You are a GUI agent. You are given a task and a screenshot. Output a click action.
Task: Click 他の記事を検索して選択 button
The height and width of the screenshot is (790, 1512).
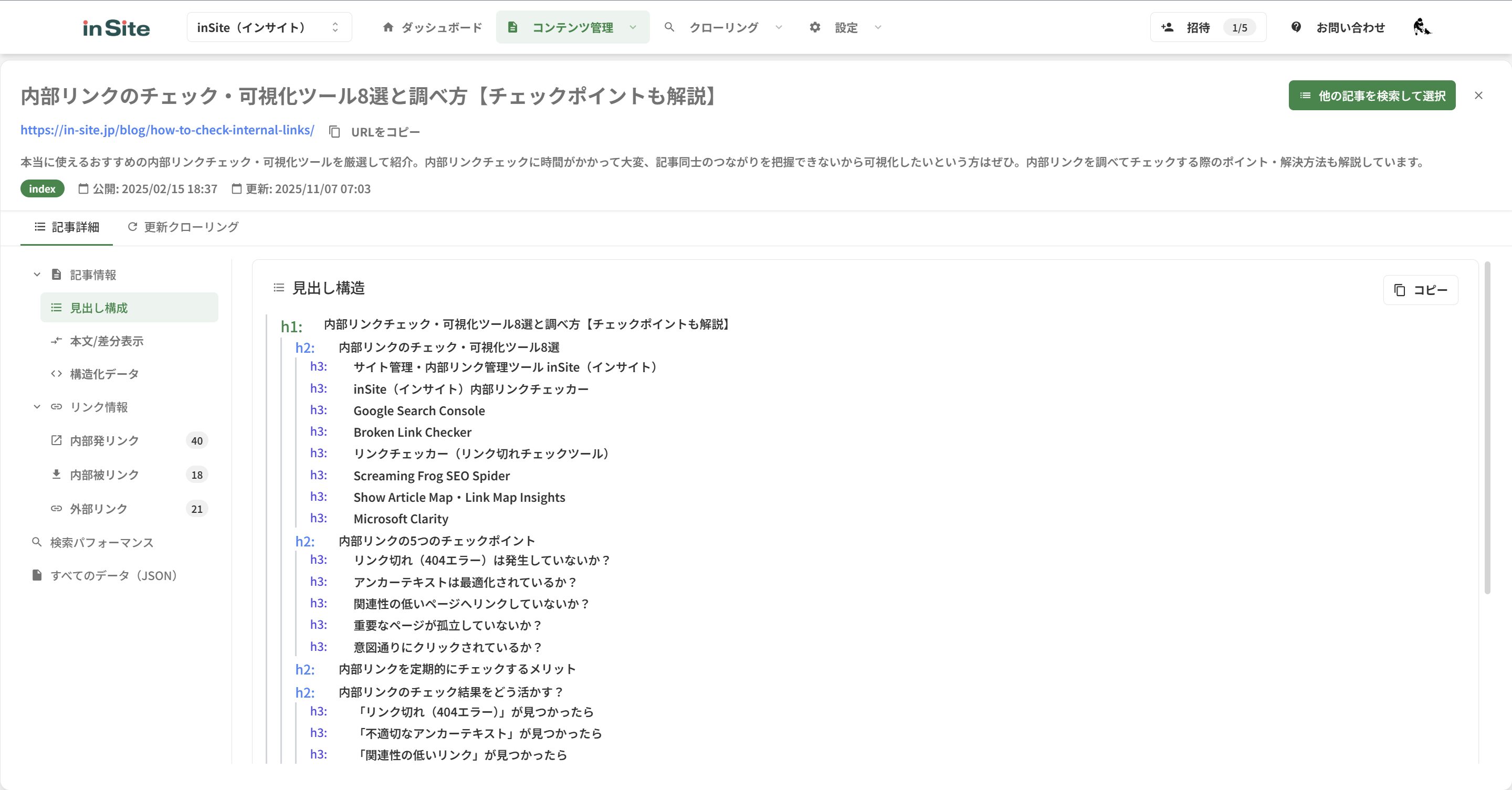[x=1371, y=96]
